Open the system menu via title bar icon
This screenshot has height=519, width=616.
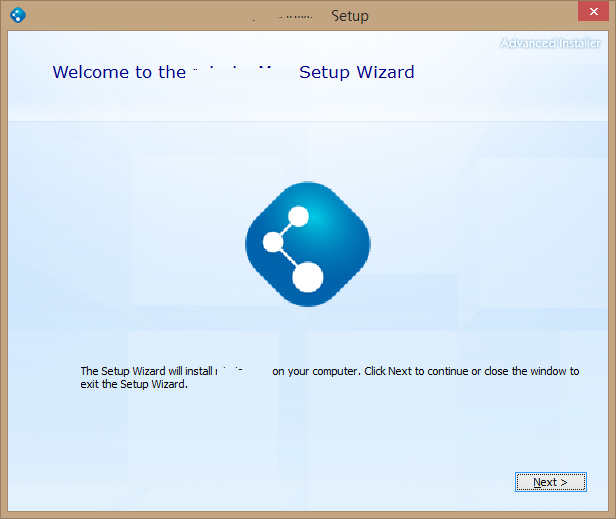(x=17, y=15)
